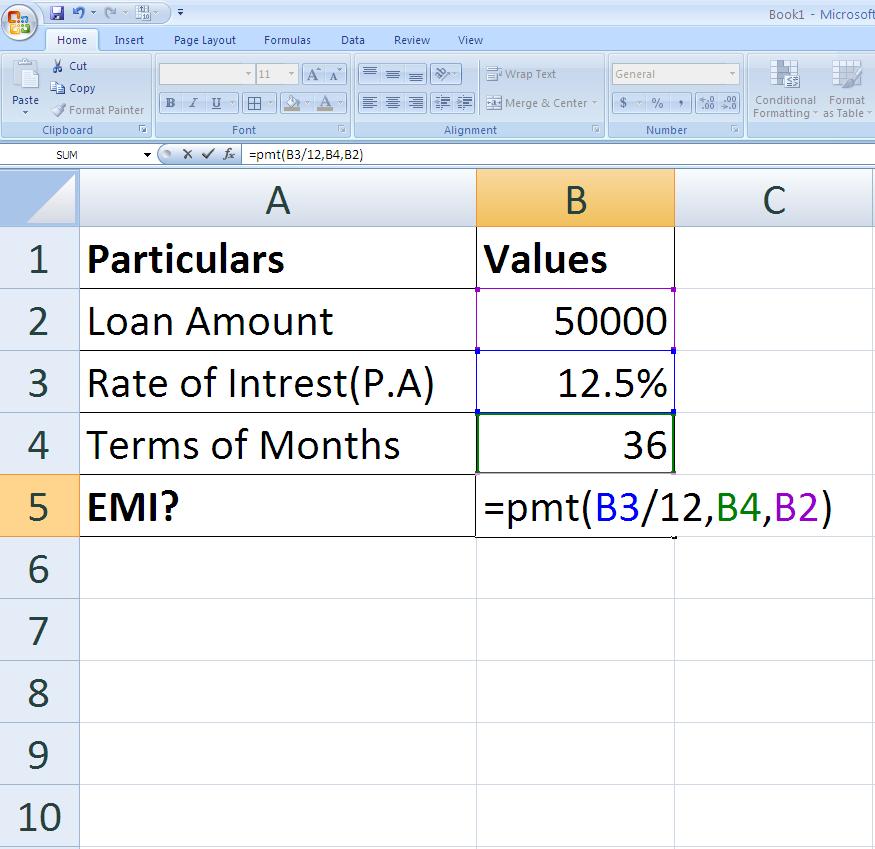Viewport: 875px width, 849px height.
Task: Toggle Underline formatting
Action: coord(215,104)
